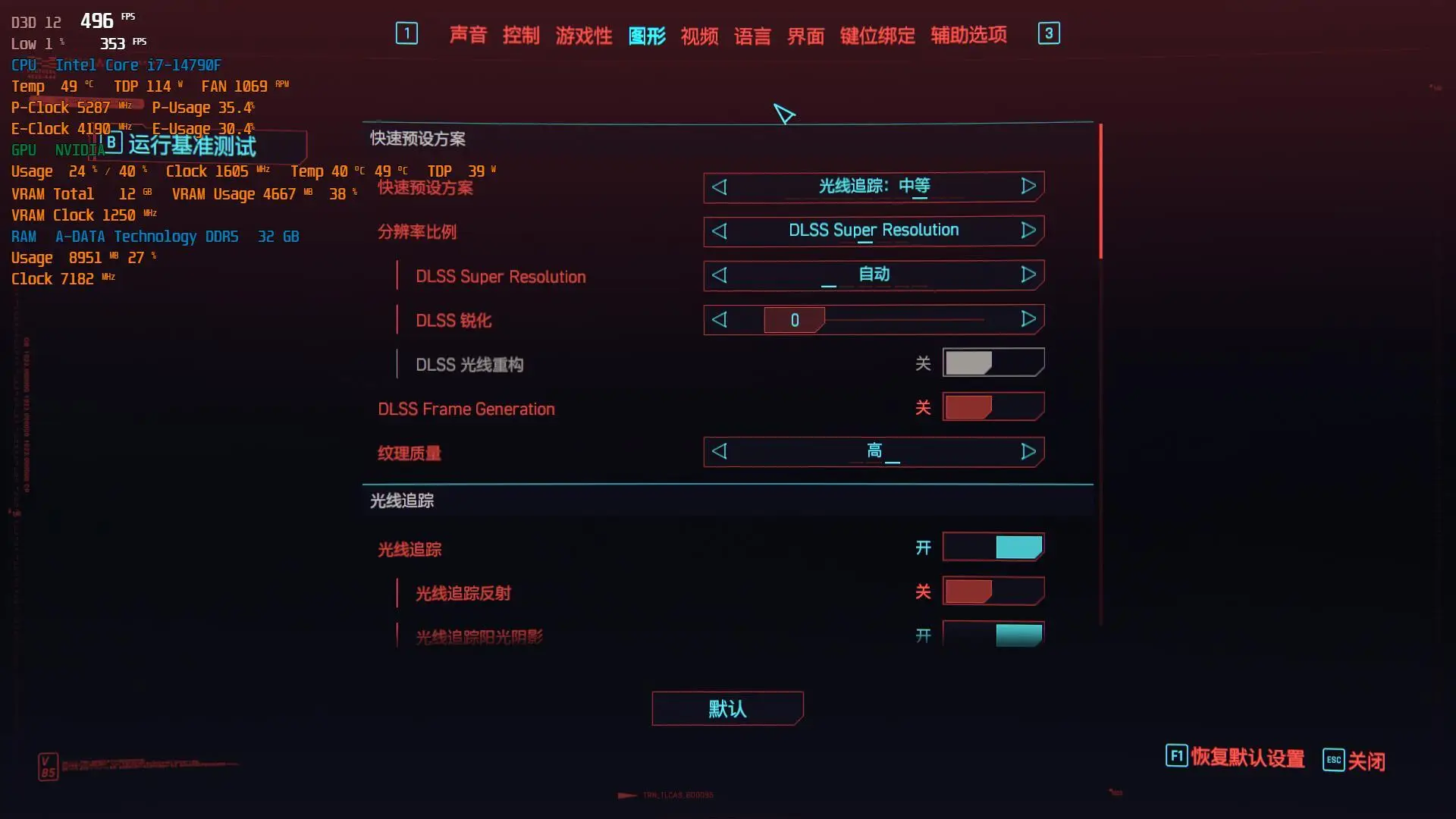Expand 快速预设方案 preset dropdown

click(x=873, y=186)
